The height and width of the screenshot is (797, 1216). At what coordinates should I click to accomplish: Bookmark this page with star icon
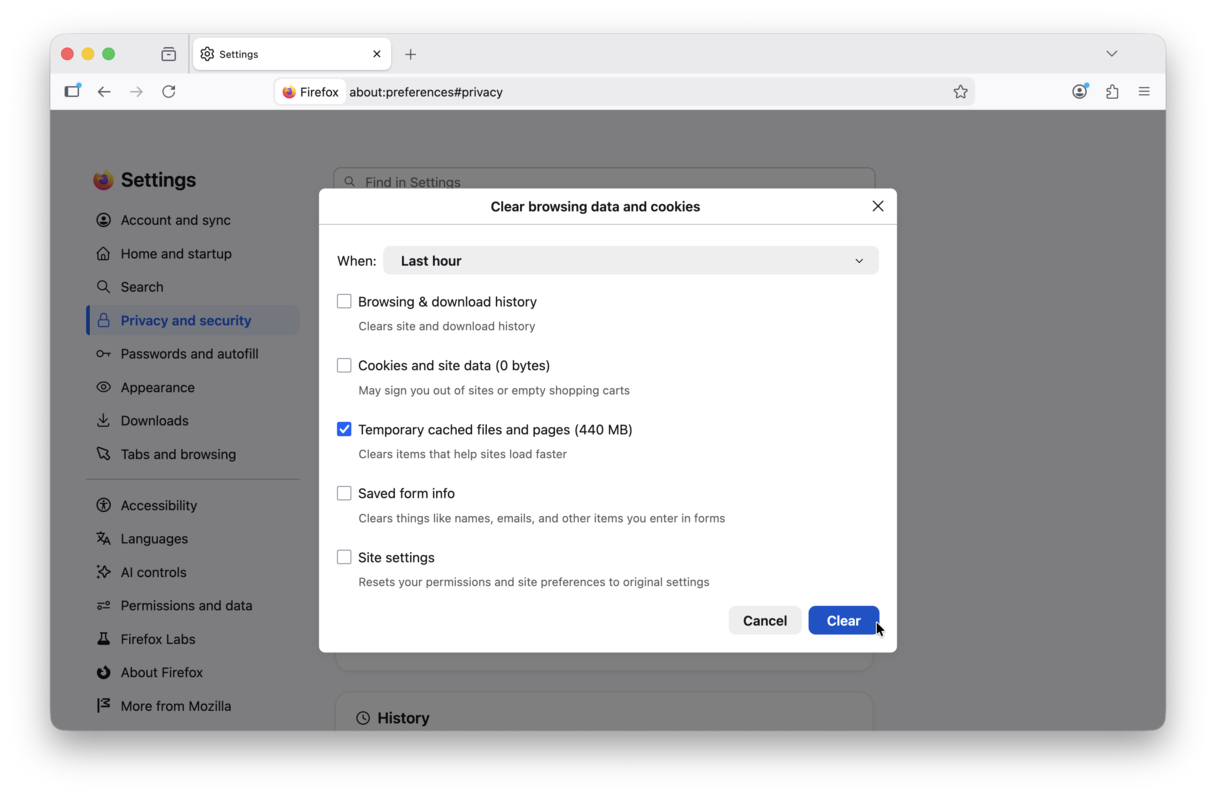click(x=960, y=92)
